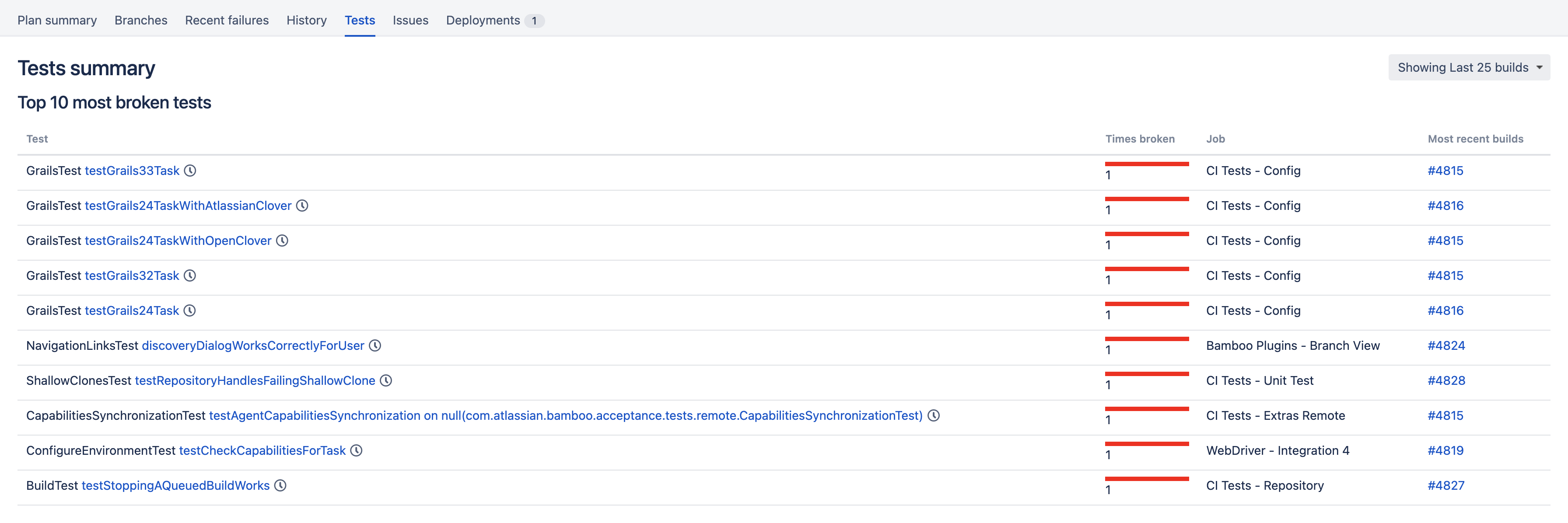Click history clock icon beside testGrails33Task

190,171
